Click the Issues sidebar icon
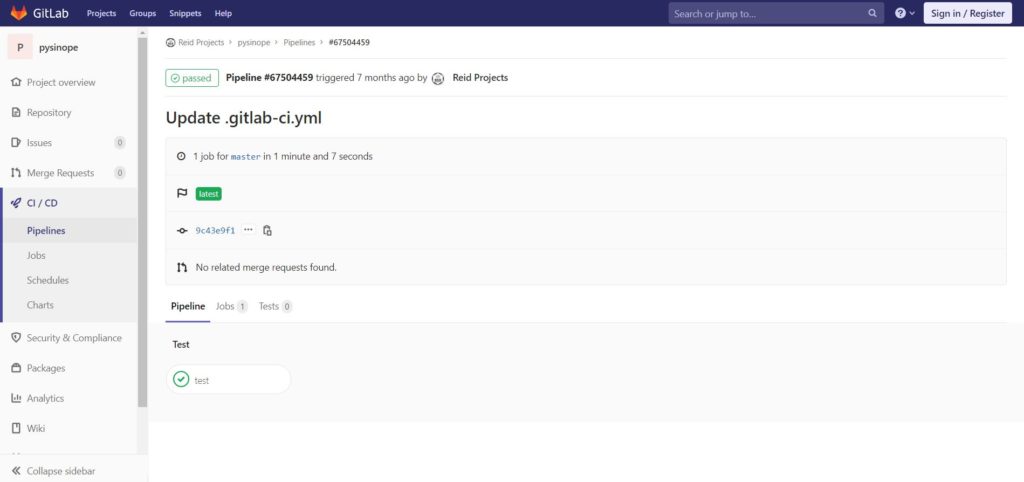Viewport: 1024px width, 482px height. point(16,142)
